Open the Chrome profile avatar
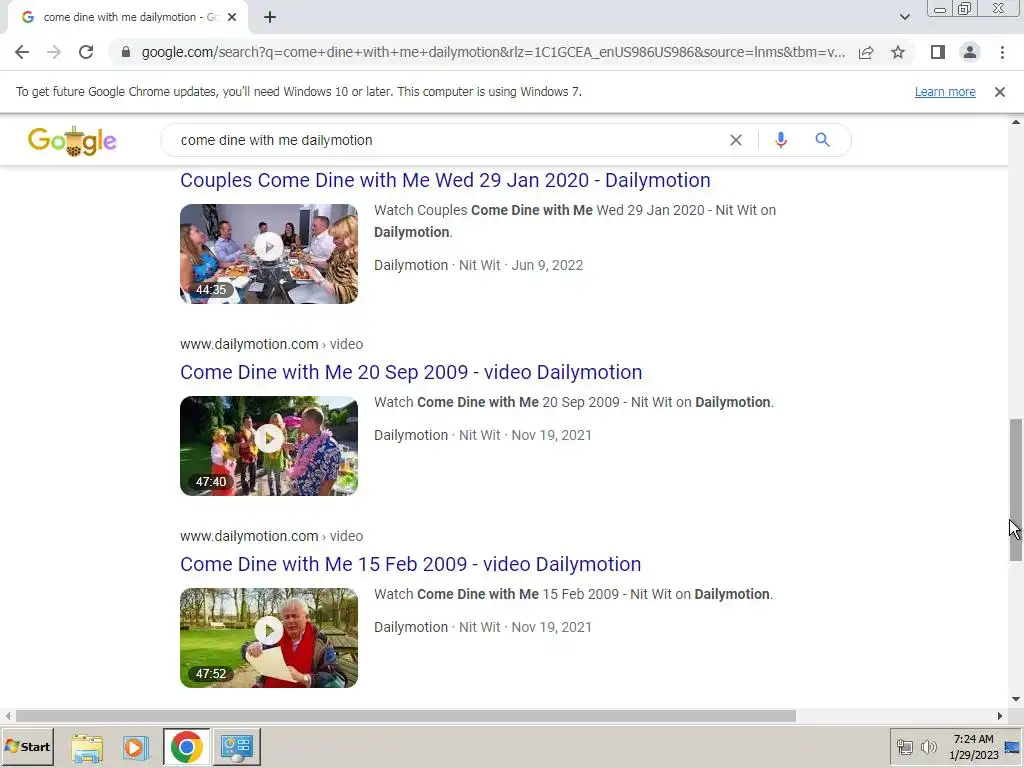The height and width of the screenshot is (768, 1024). click(x=970, y=52)
